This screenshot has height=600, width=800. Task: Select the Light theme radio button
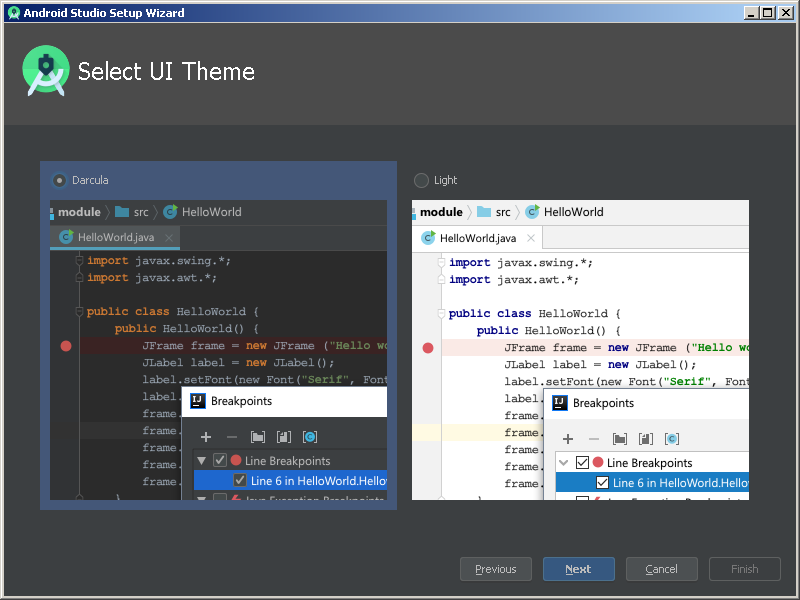[x=421, y=180]
